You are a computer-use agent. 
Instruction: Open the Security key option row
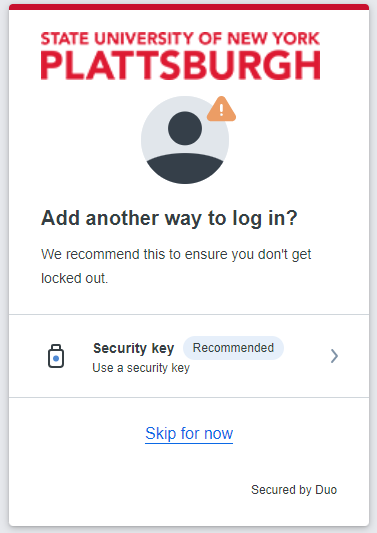coord(189,356)
